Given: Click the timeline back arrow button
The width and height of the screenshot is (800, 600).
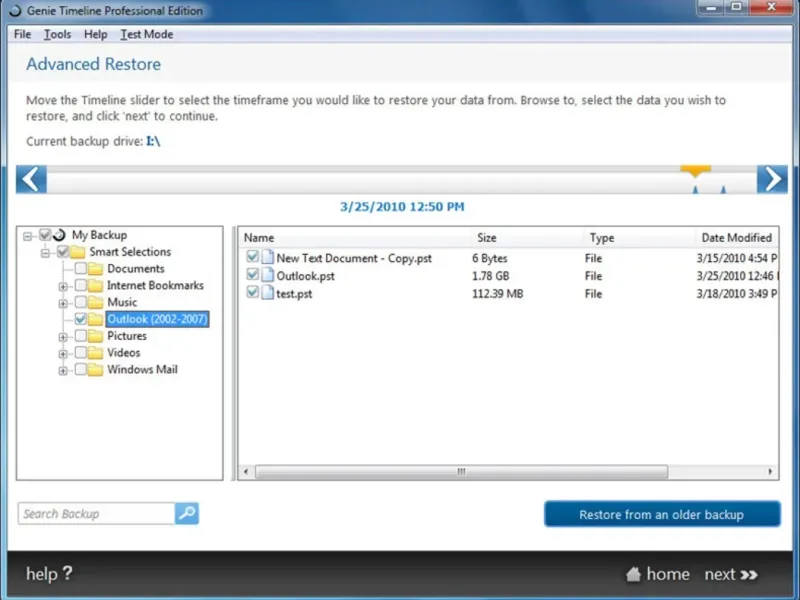Looking at the screenshot, I should pos(31,179).
